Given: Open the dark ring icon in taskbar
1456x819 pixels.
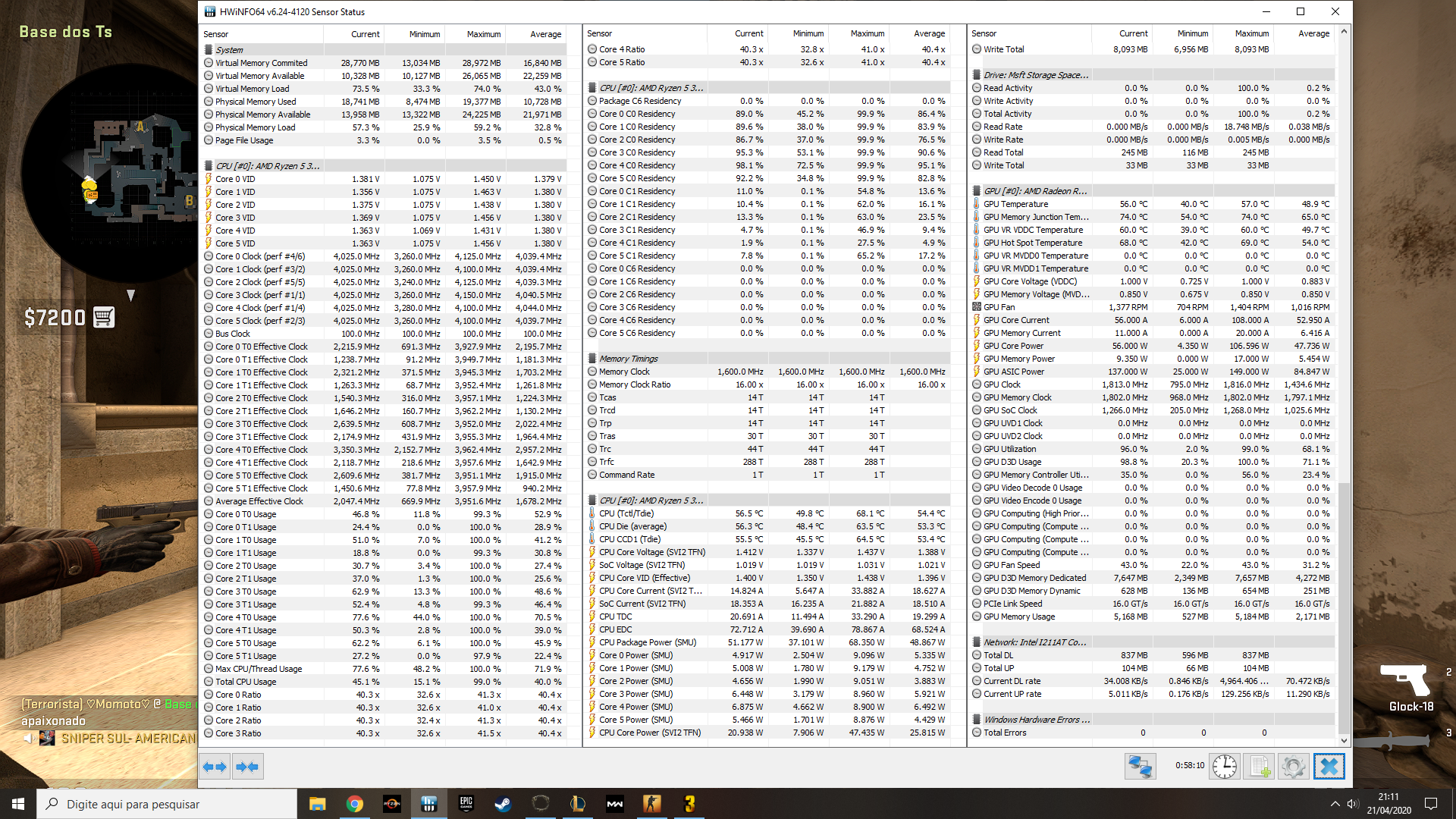Looking at the screenshot, I should pyautogui.click(x=540, y=804).
